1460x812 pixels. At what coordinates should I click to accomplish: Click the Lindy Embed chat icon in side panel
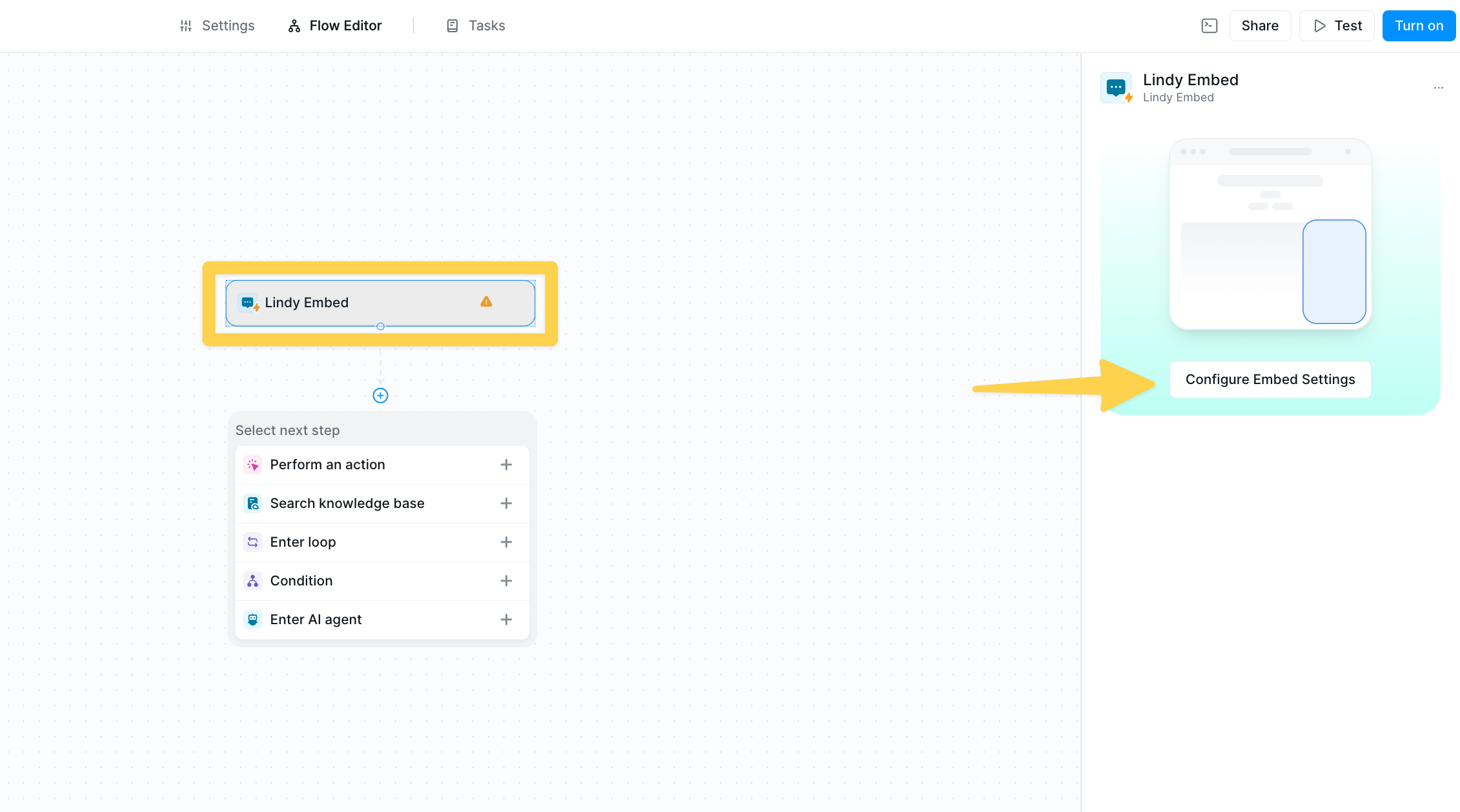pos(1116,88)
